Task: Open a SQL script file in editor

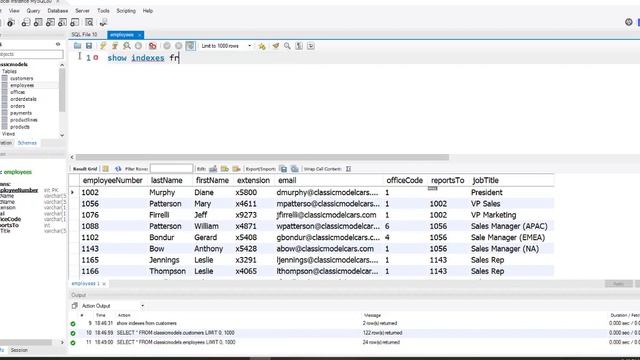Action: coord(77,46)
